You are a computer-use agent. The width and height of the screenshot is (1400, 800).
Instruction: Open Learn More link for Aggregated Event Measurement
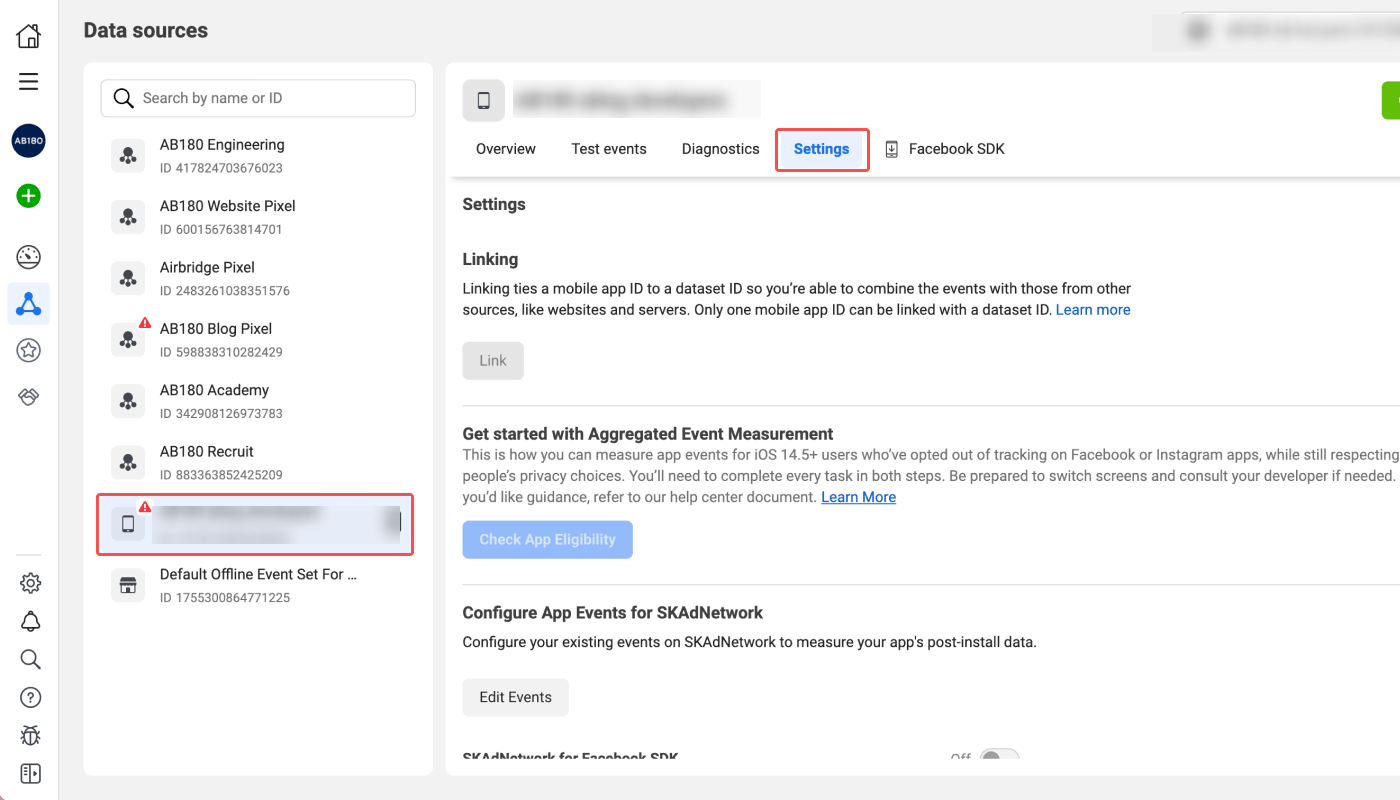tap(859, 497)
